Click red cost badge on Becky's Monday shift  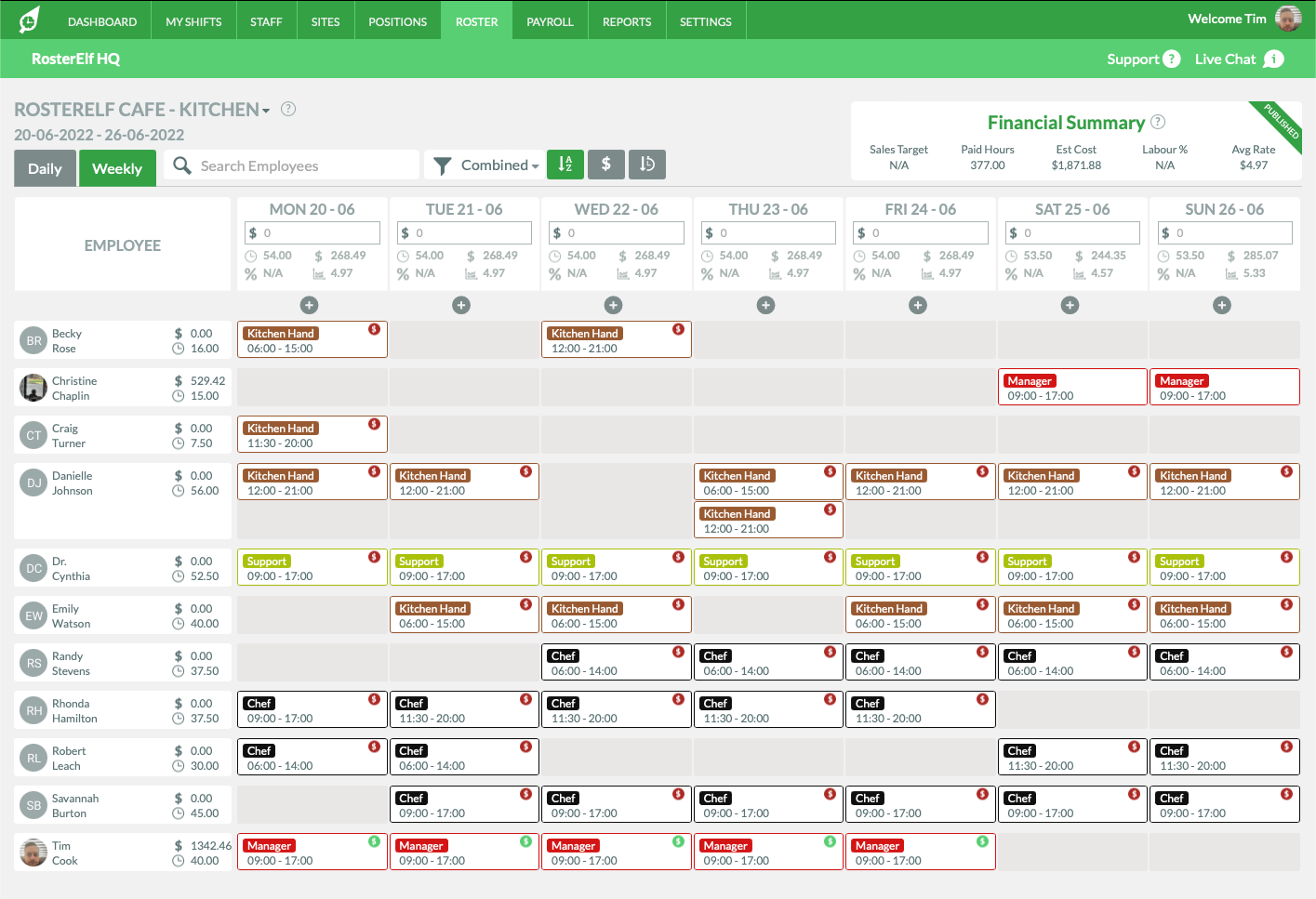click(x=374, y=329)
